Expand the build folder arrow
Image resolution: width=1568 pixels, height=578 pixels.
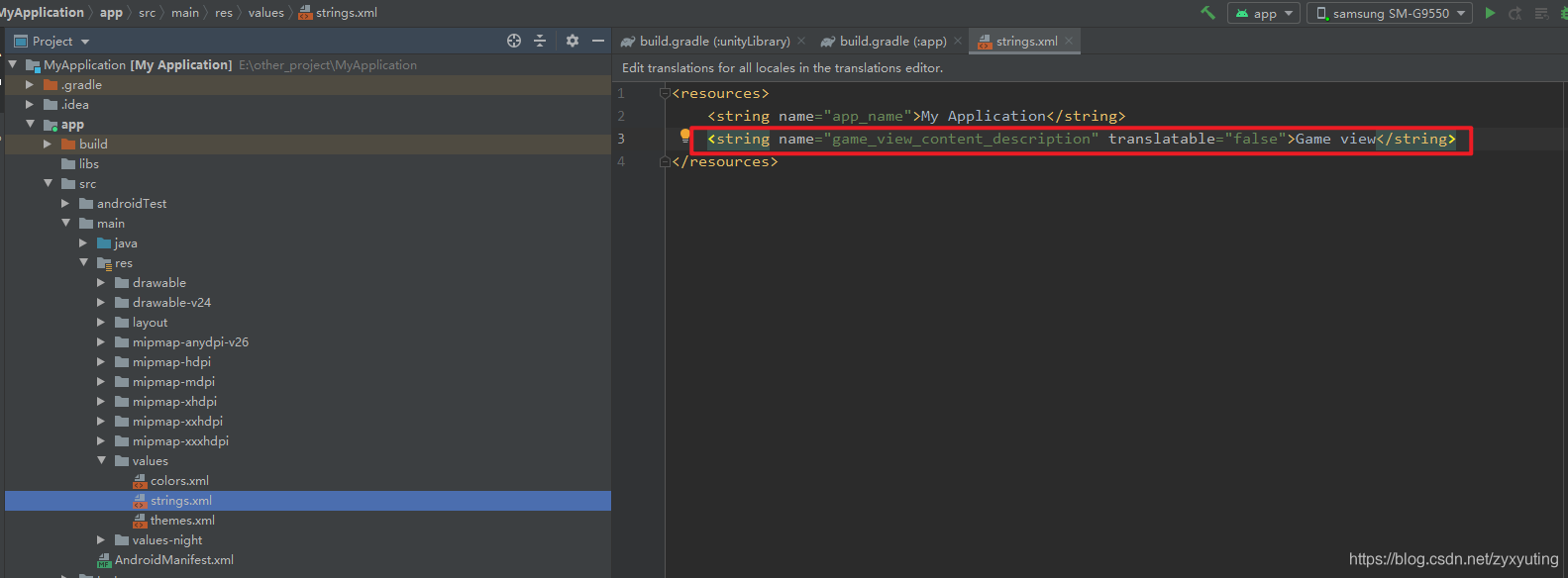point(48,144)
